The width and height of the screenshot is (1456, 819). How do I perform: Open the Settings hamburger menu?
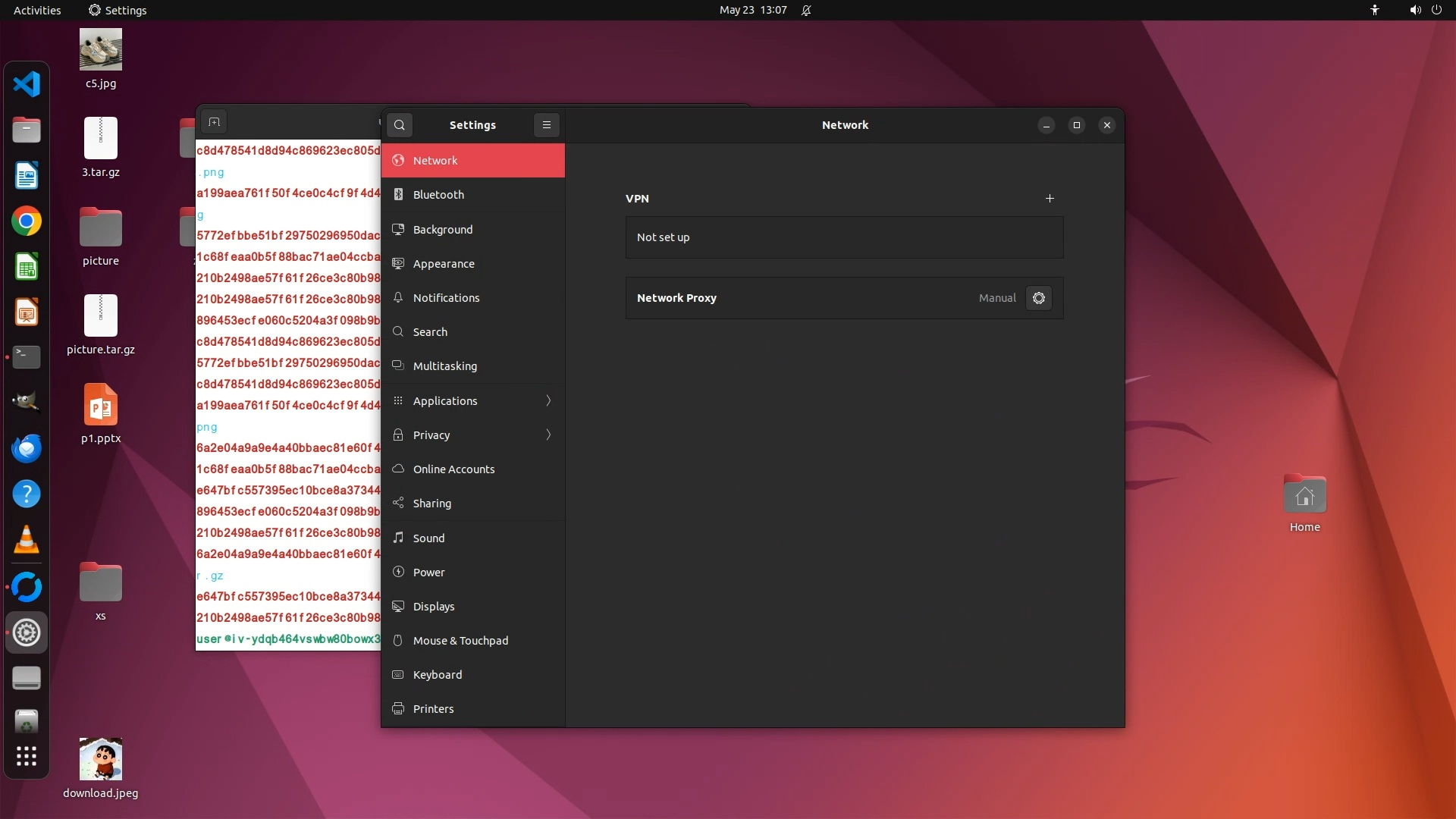point(546,125)
